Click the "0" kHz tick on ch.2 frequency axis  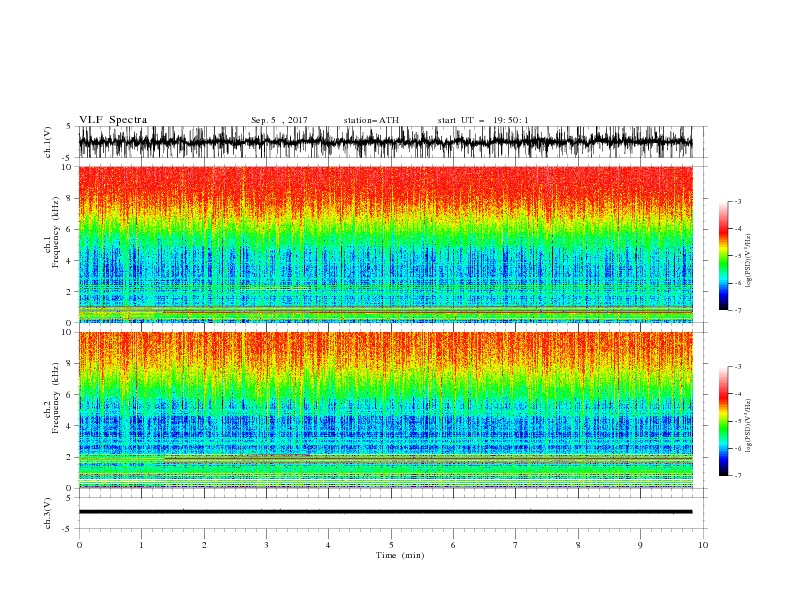70,488
